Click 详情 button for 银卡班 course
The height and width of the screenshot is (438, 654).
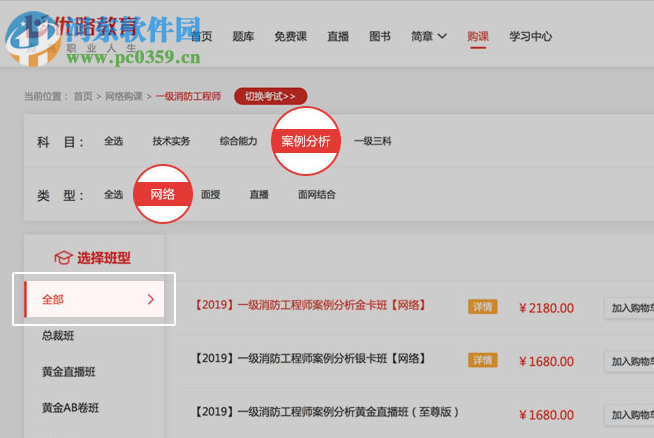tap(483, 360)
